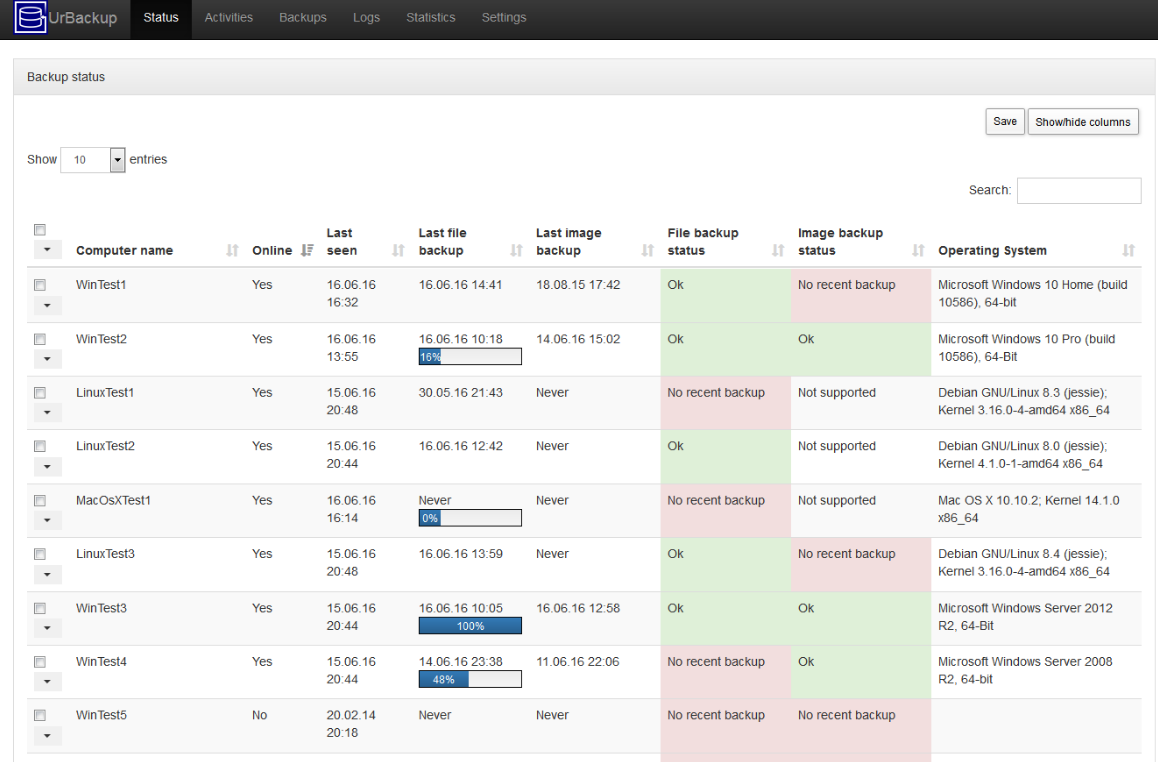Viewport: 1158px width, 762px height.
Task: Expand the action dropdown for MacOsXTest1
Action: pos(46,520)
